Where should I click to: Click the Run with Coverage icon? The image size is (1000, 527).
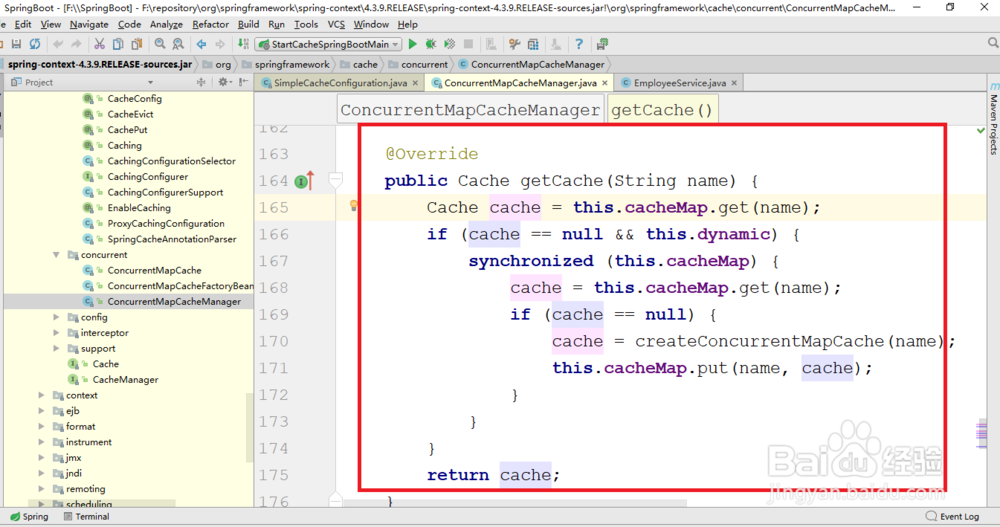pos(450,44)
